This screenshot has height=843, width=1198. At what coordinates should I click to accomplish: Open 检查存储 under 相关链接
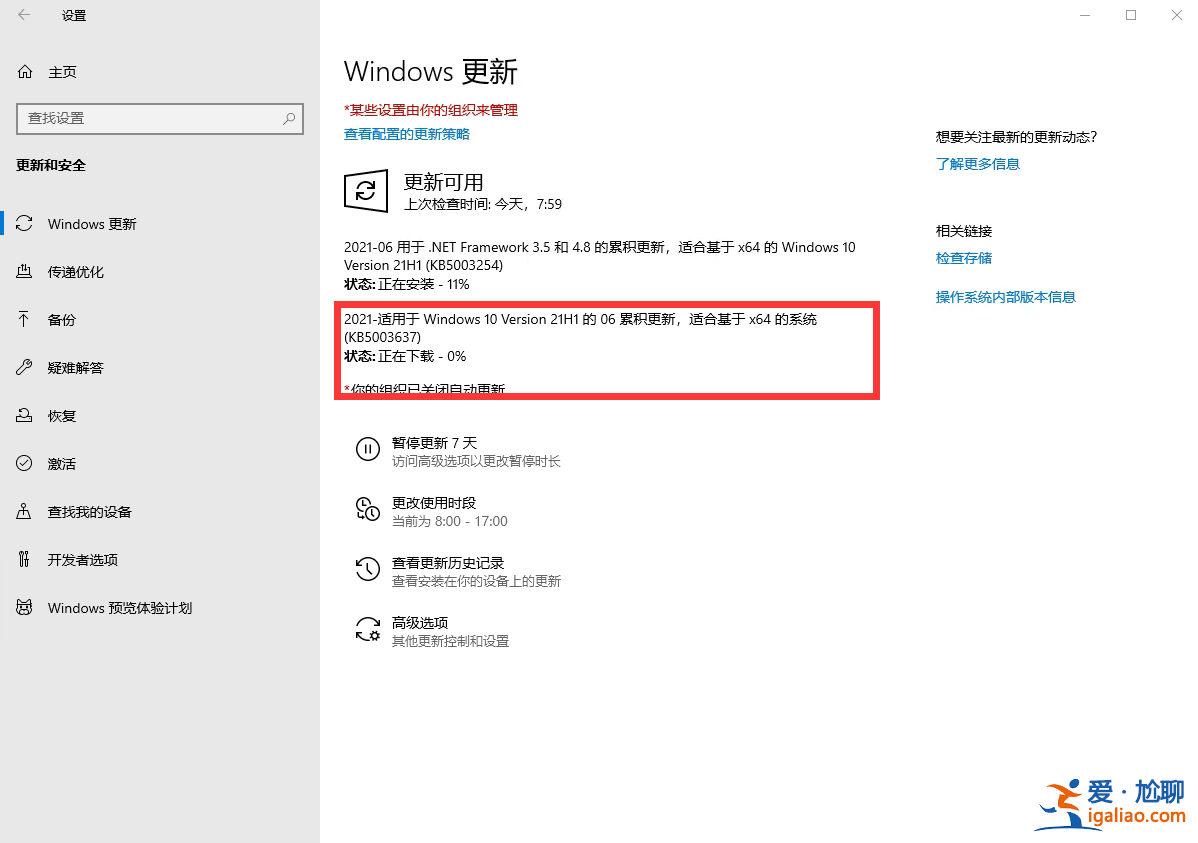(x=963, y=257)
